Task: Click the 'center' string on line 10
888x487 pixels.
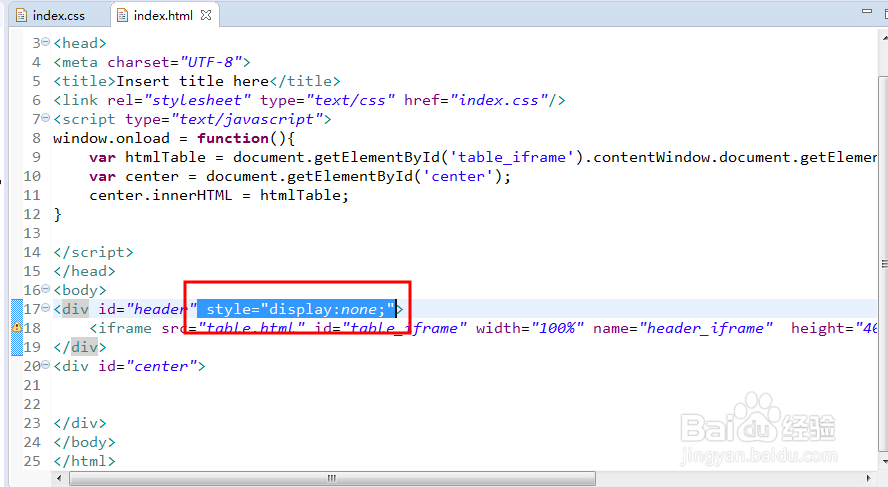Action: (458, 176)
